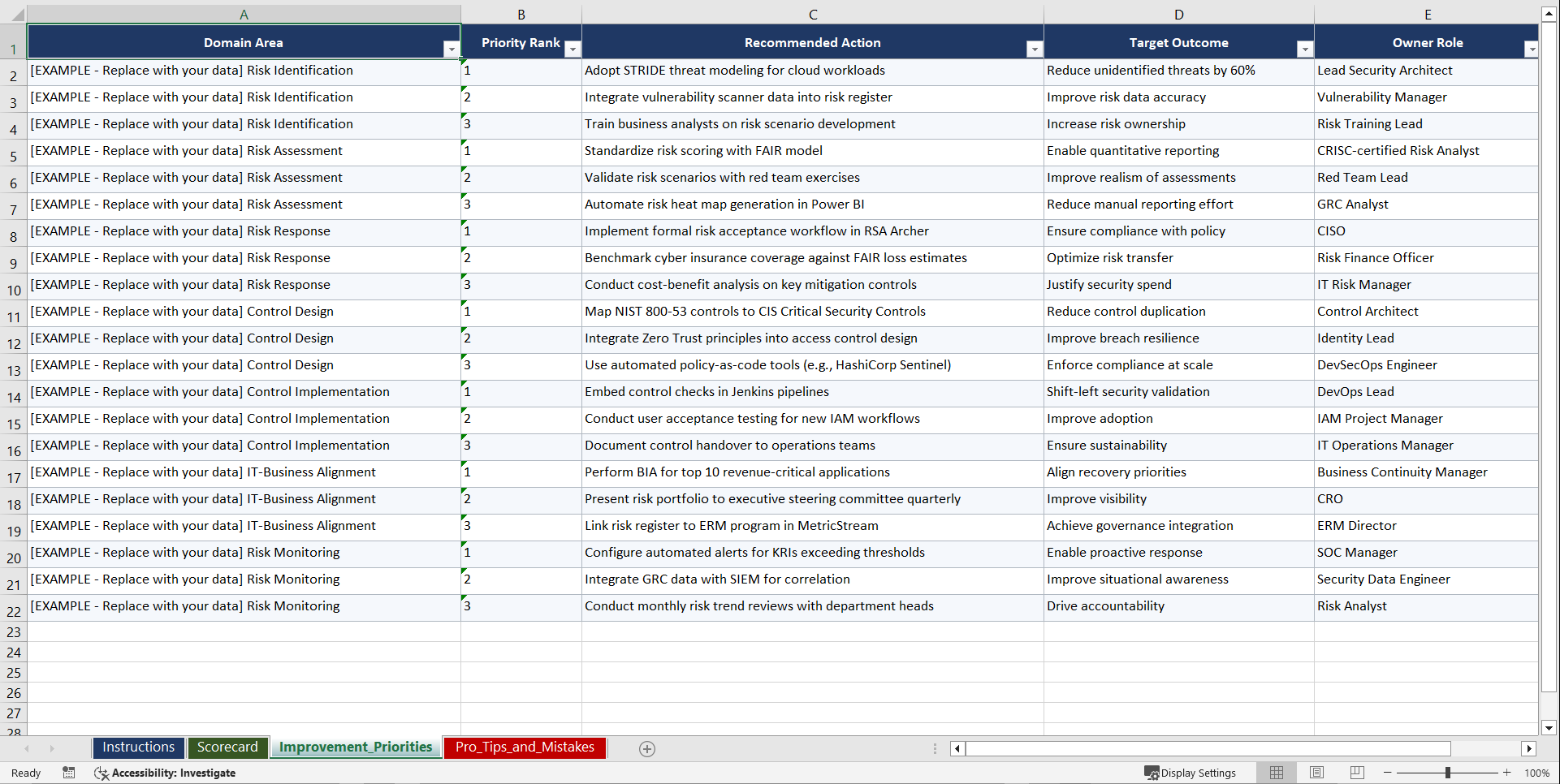Switch to the Scorecard sheet tab
The width and height of the screenshot is (1560, 784).
[227, 747]
